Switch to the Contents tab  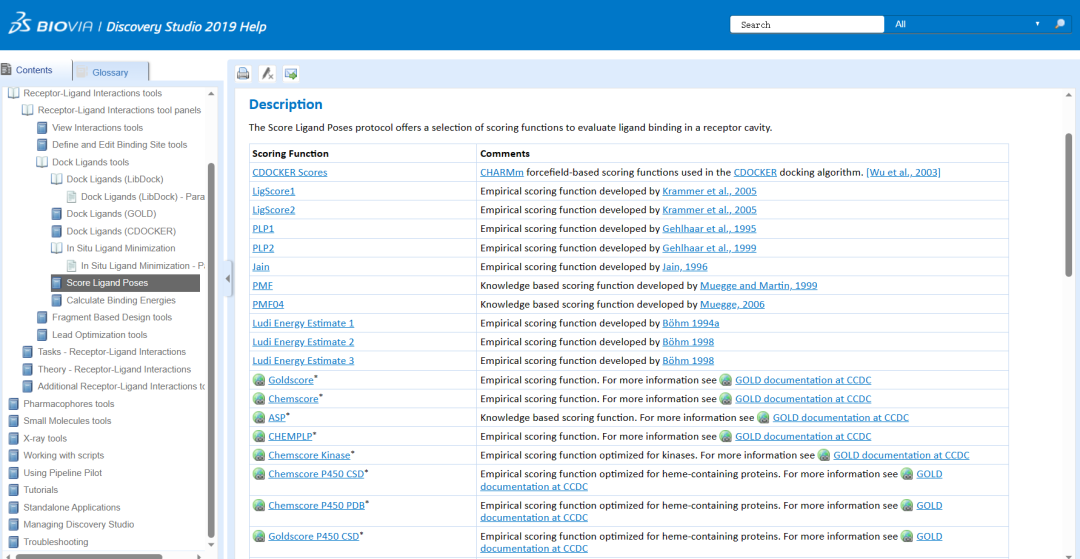click(34, 70)
